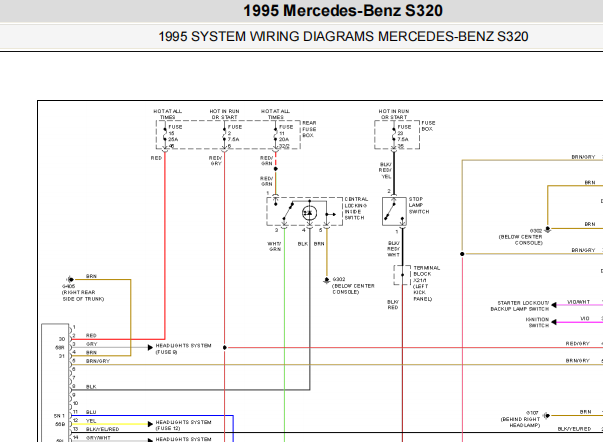
Task: Click "HEADLIGHTS SYSTEM (FUSE 12)" reference
Action: tap(183, 425)
